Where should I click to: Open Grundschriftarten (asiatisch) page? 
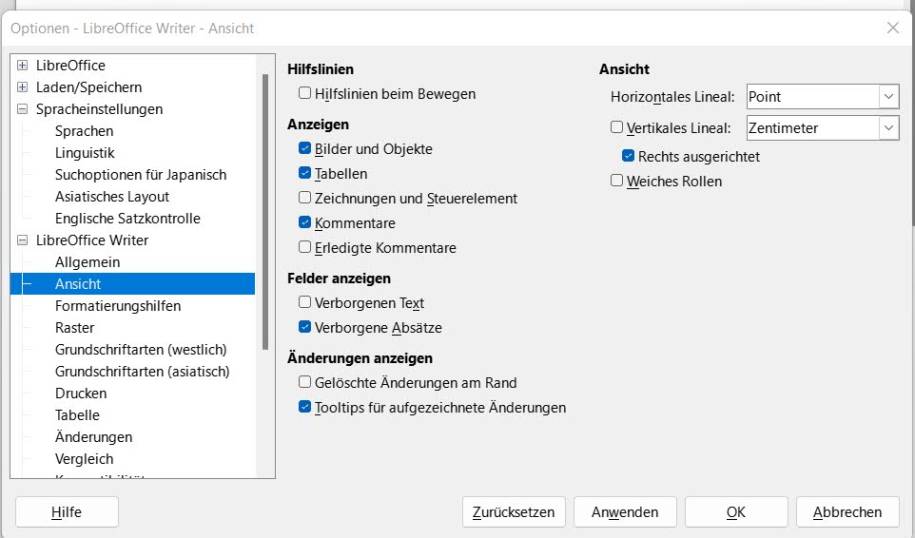[142, 372]
